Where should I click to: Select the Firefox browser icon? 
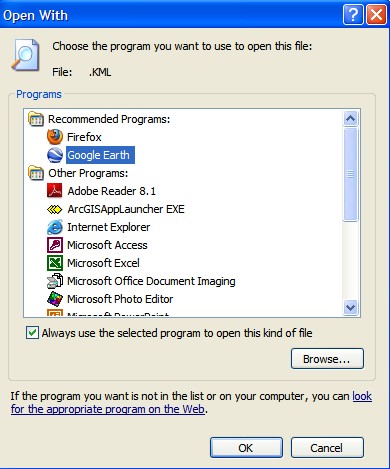(x=55, y=137)
